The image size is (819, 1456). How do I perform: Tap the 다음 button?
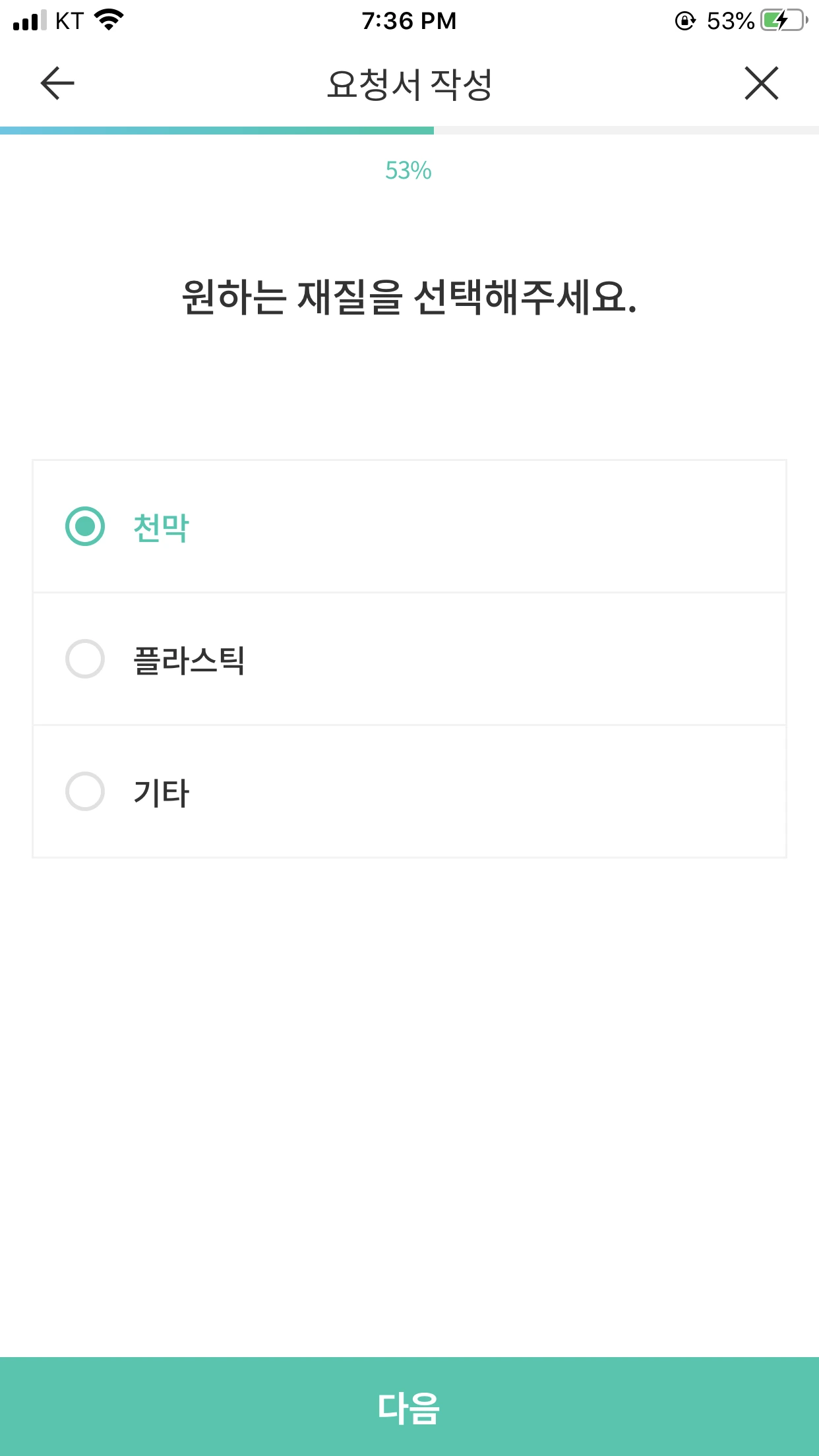[409, 1407]
